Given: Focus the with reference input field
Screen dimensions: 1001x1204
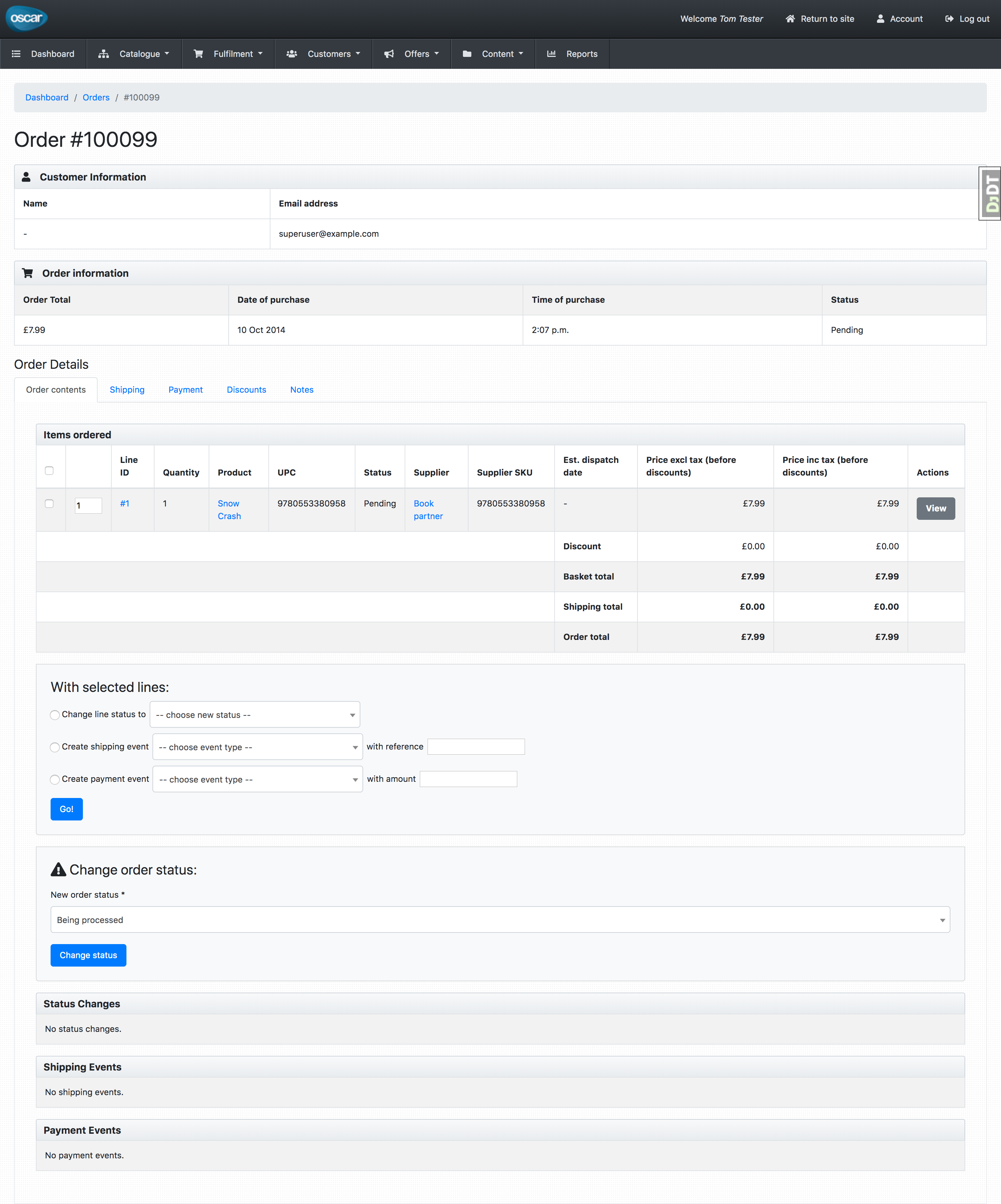Looking at the screenshot, I should (476, 746).
